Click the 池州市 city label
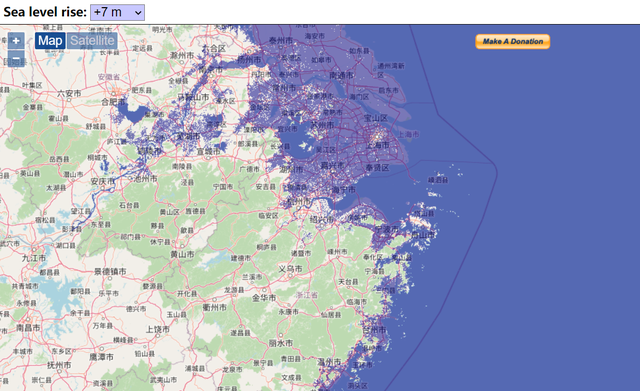Image resolution: width=640 pixels, height=391 pixels. point(146,178)
